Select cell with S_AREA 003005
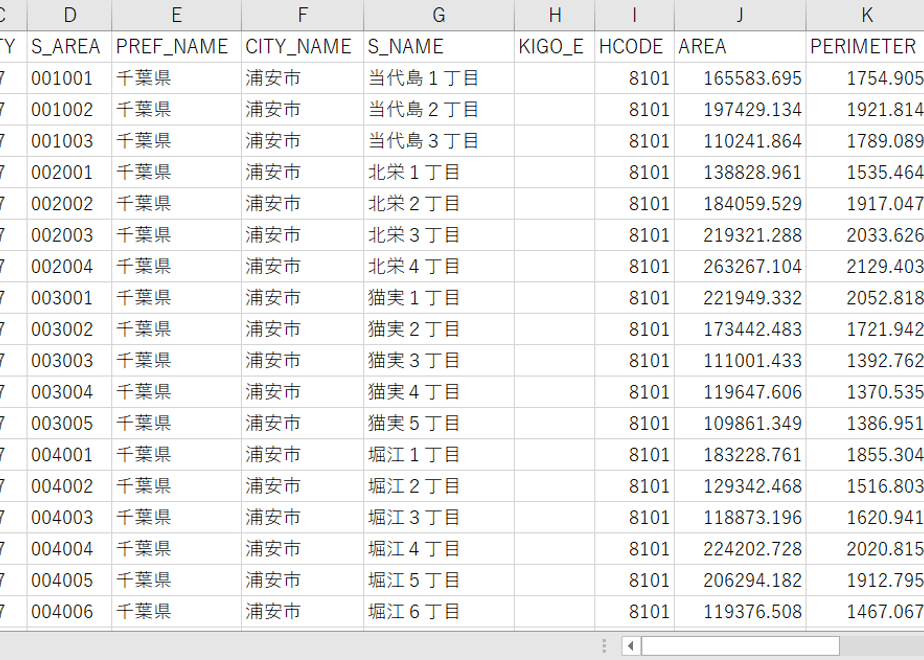 point(70,423)
